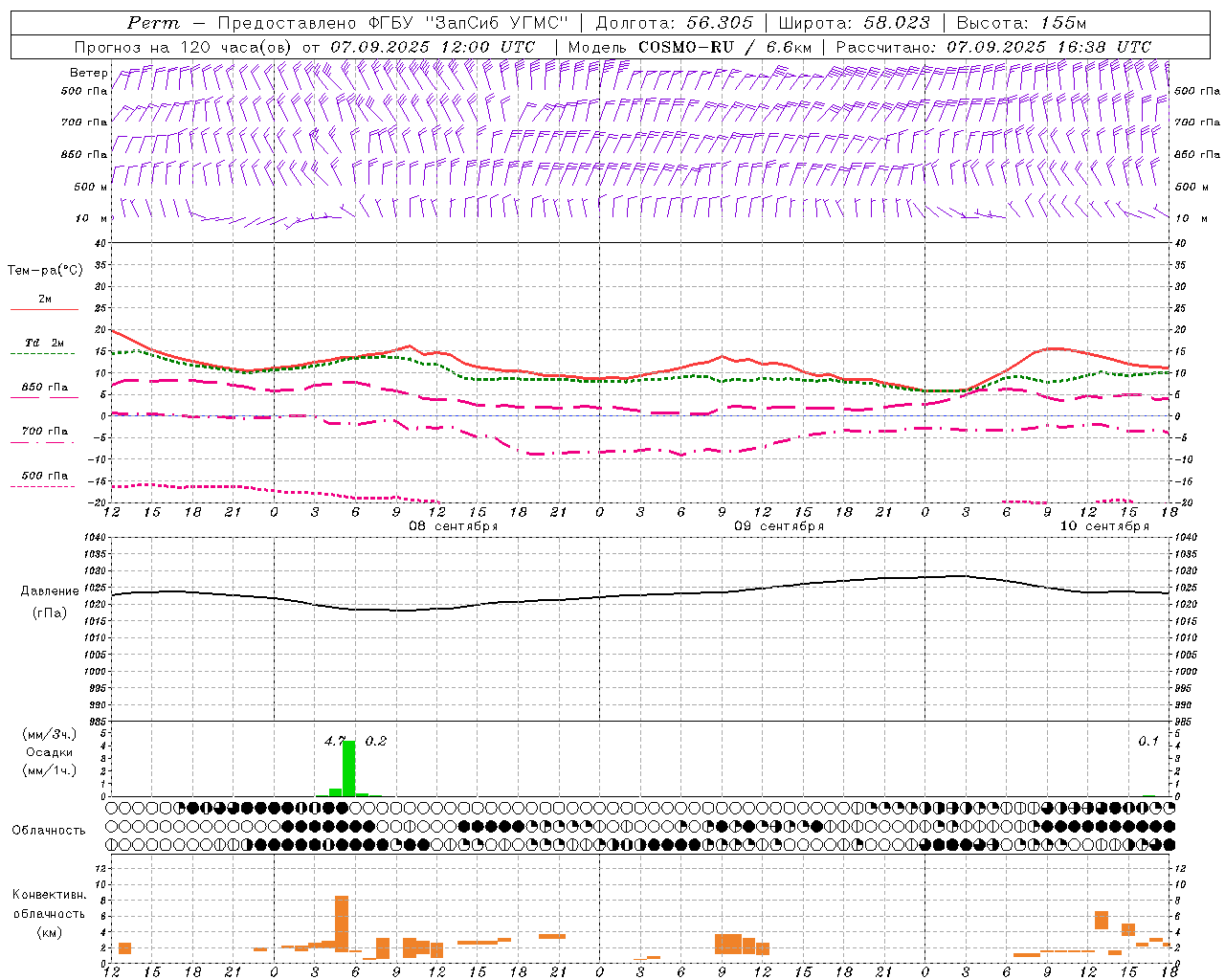Click the "Осадки" precipitation label

tap(49, 752)
